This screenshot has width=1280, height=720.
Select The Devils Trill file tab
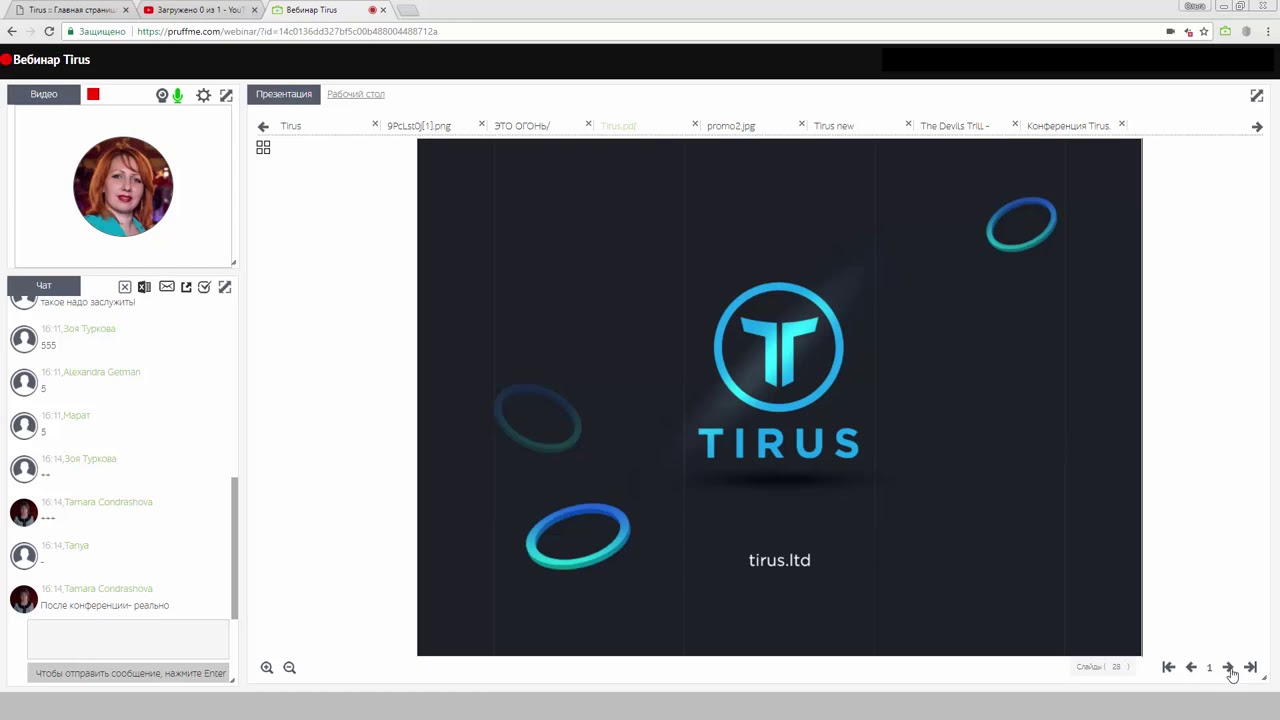tap(955, 126)
